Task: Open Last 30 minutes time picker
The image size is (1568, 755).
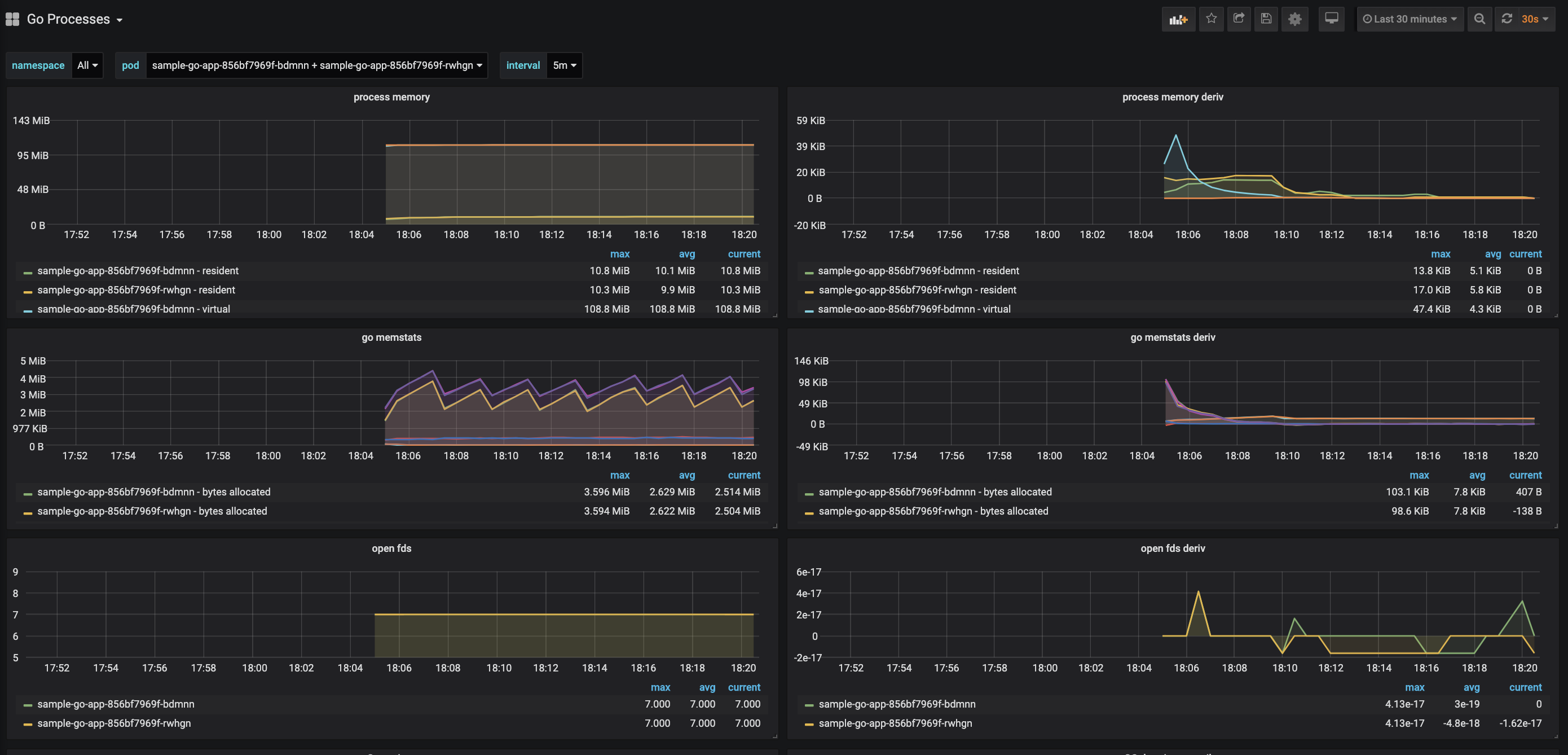Action: click(x=1410, y=19)
